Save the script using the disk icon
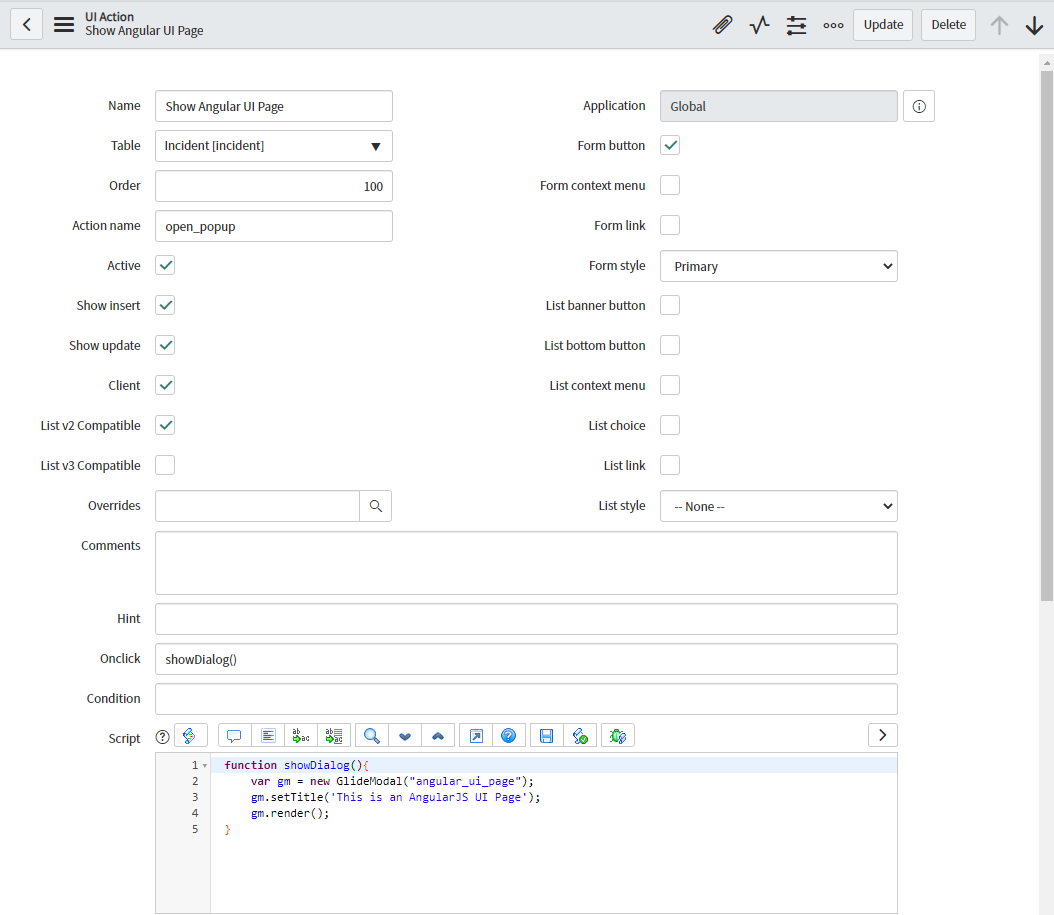Screen dimensions: 1054x915 pyautogui.click(x=545, y=735)
